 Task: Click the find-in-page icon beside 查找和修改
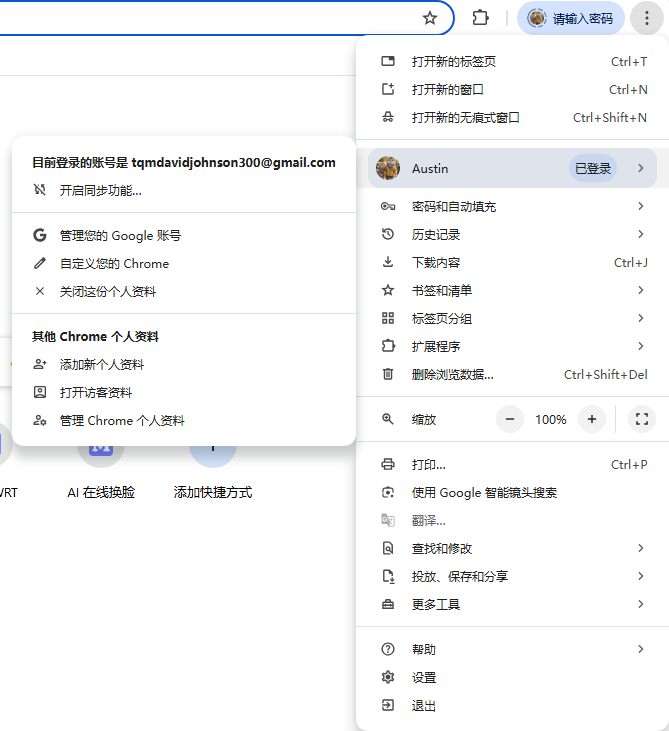pos(388,548)
